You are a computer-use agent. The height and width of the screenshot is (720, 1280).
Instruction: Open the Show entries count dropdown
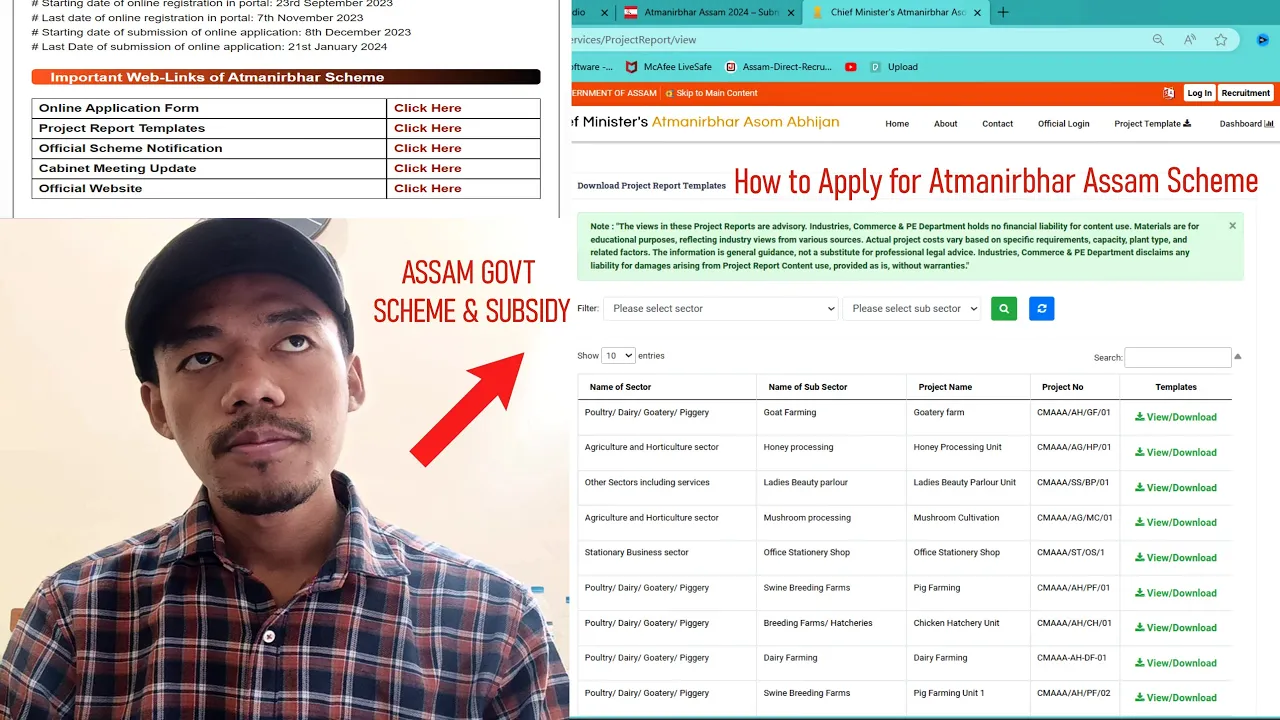pyautogui.click(x=618, y=355)
